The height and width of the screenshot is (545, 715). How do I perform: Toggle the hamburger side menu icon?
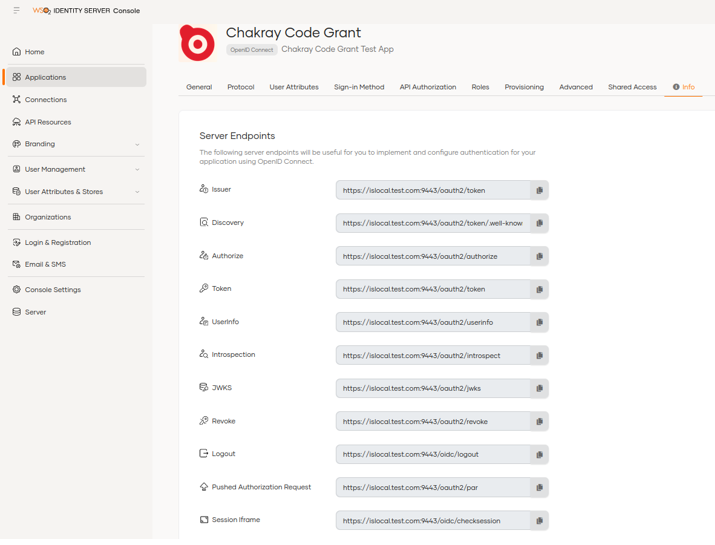[17, 10]
